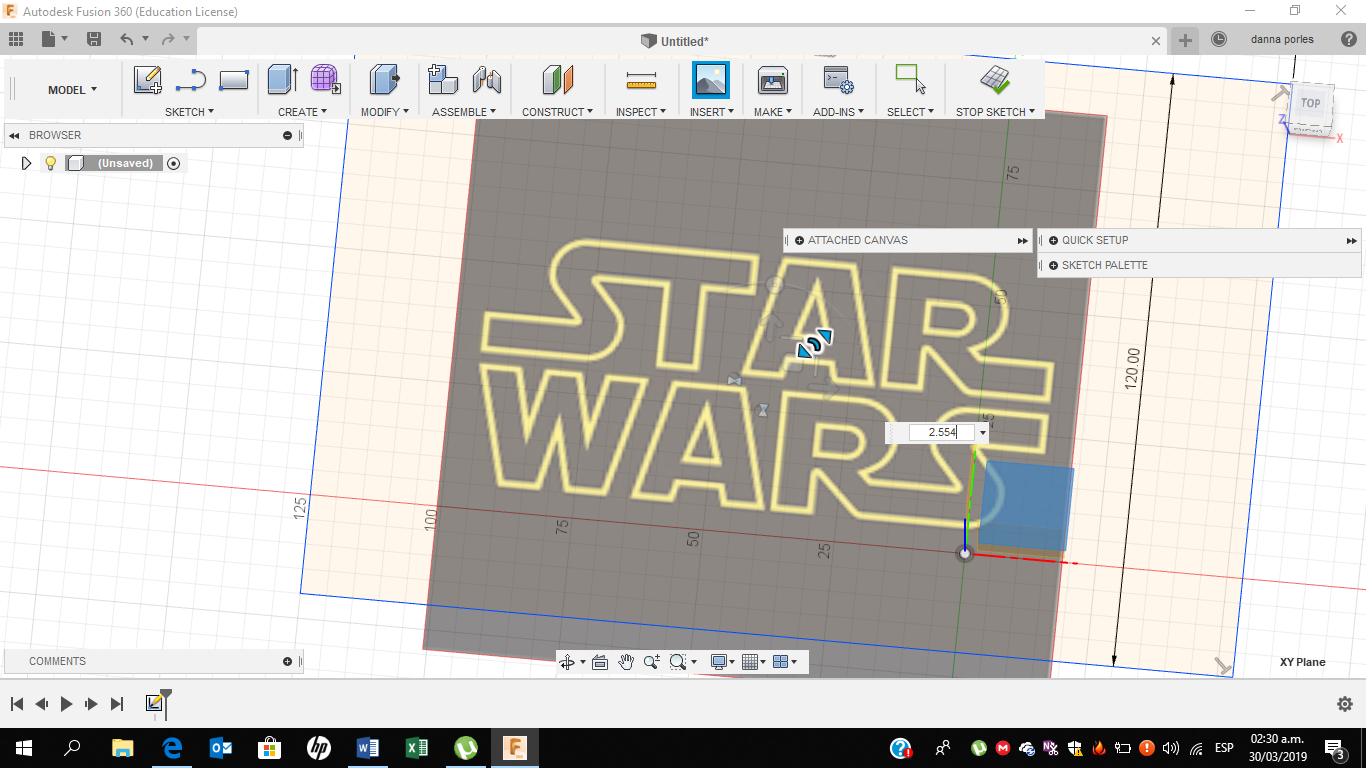Click the 2.554 value input field
Image resolution: width=1366 pixels, height=768 pixels.
point(941,432)
